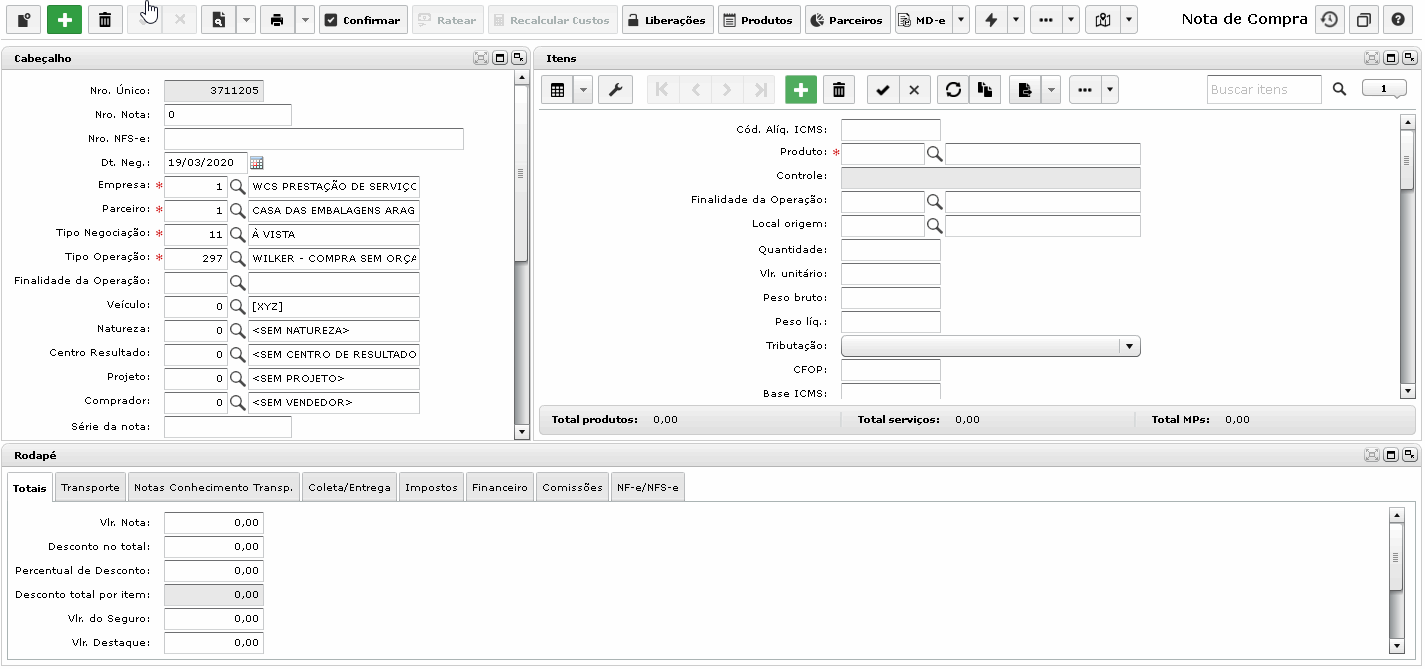This screenshot has width=1425, height=669.
Task: Open the calendar picker beside Dt. Neg.
Action: [x=256, y=162]
